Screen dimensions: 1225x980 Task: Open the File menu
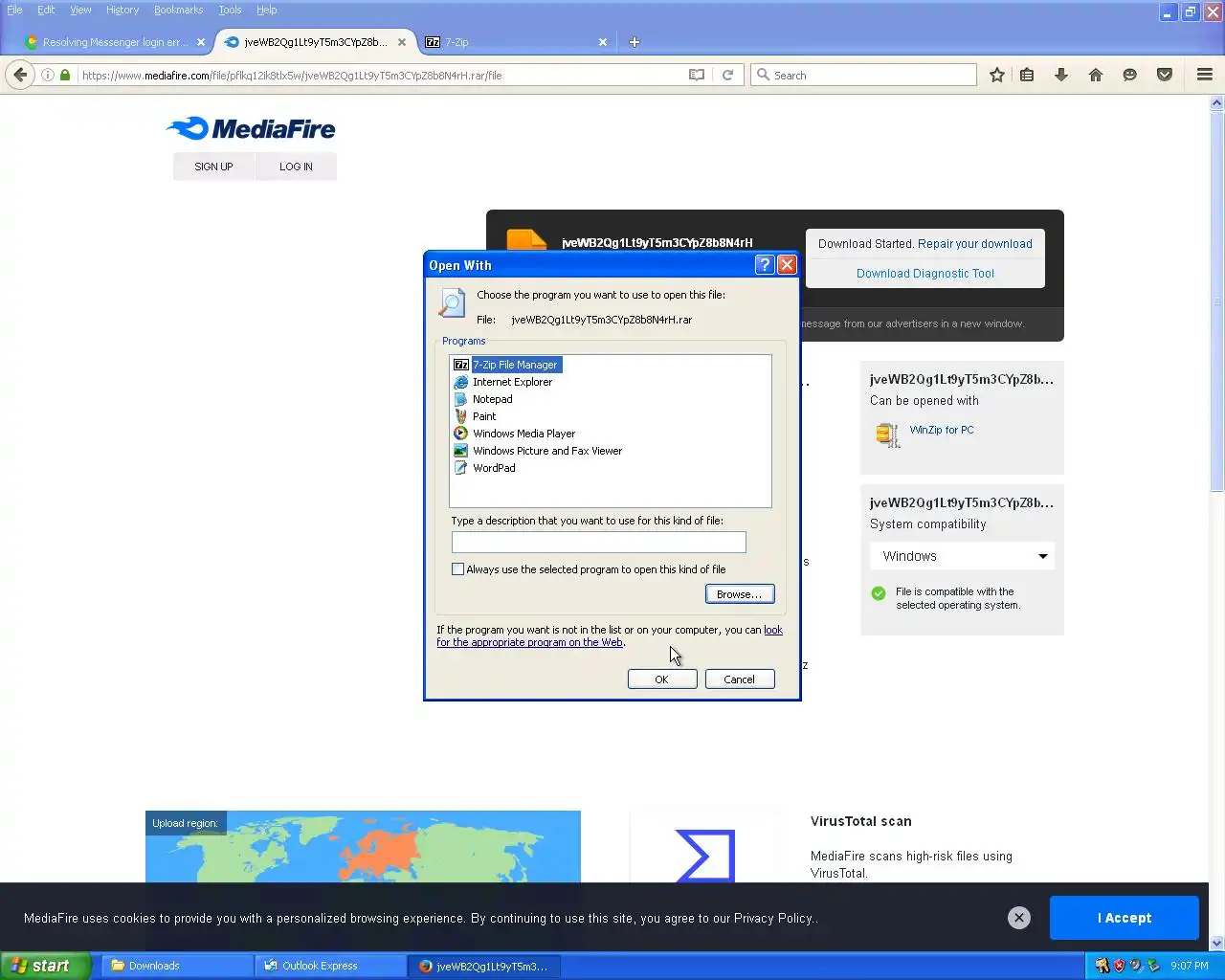[x=14, y=10]
